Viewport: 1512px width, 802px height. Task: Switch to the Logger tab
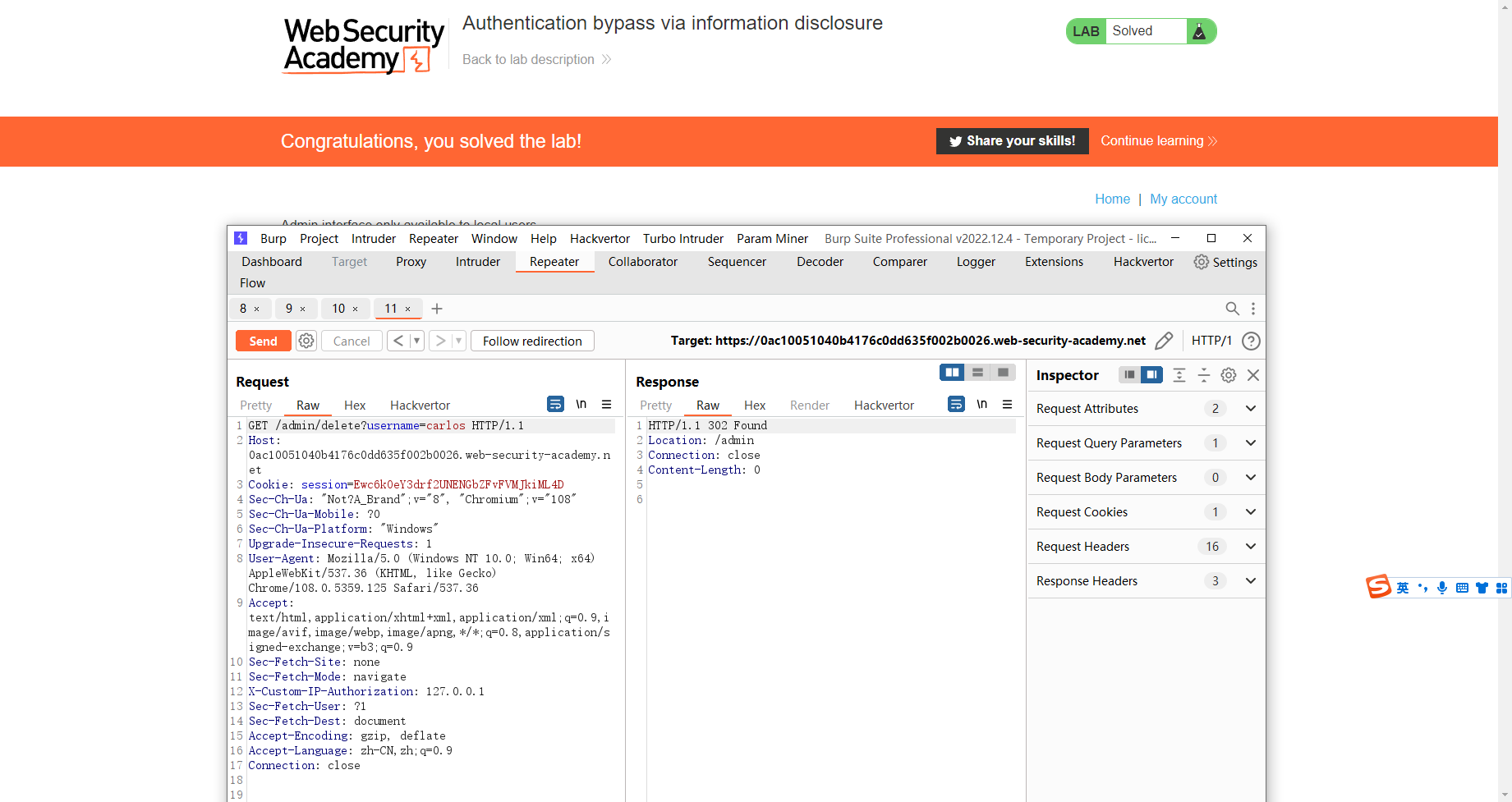[976, 262]
